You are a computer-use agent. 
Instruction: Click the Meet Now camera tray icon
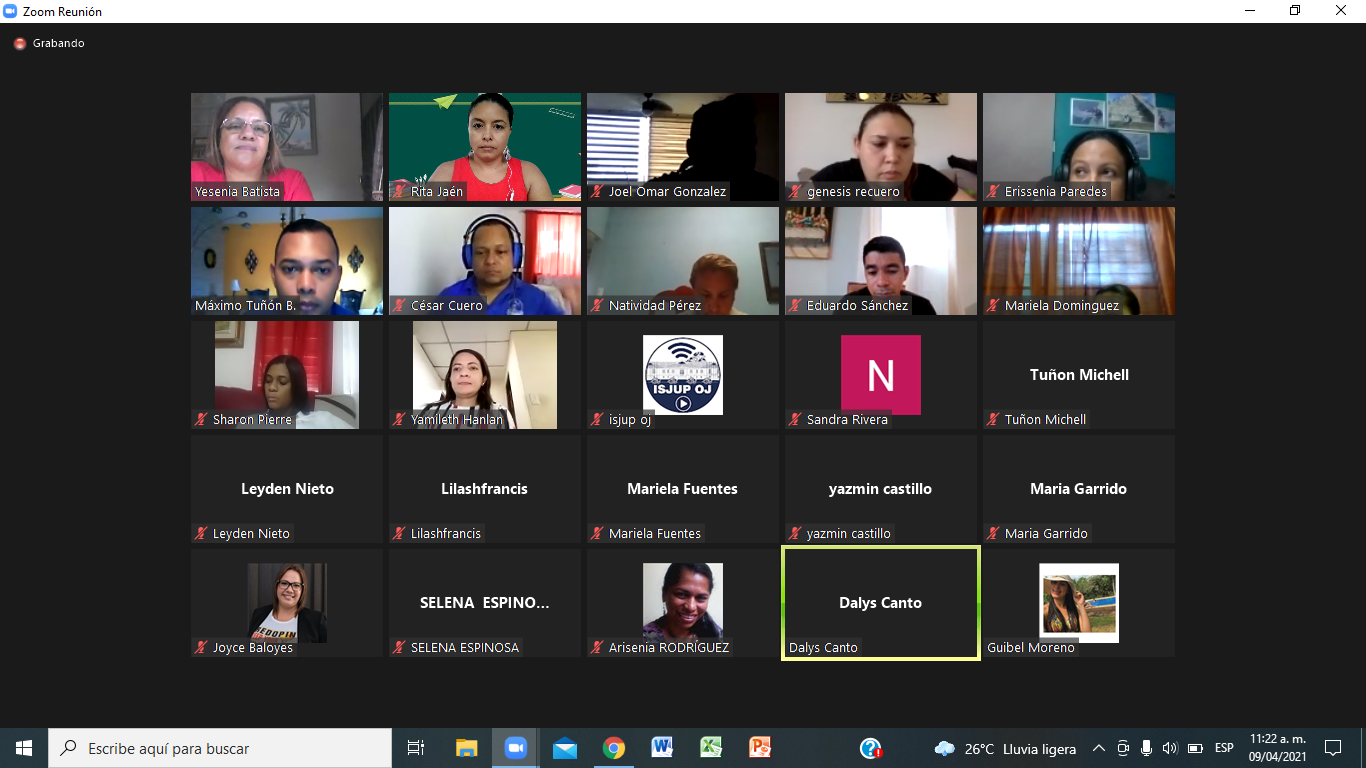pos(1123,748)
